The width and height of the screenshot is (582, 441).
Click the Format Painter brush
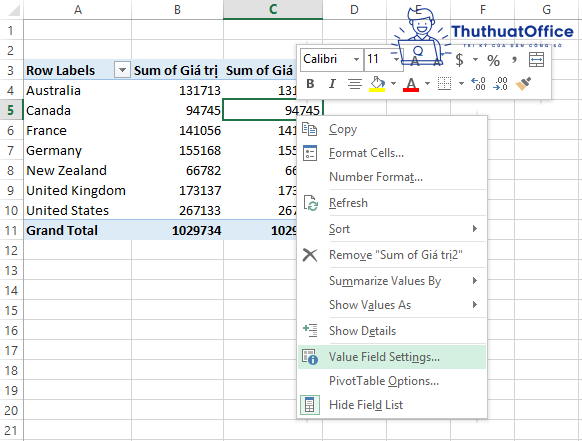[x=523, y=84]
